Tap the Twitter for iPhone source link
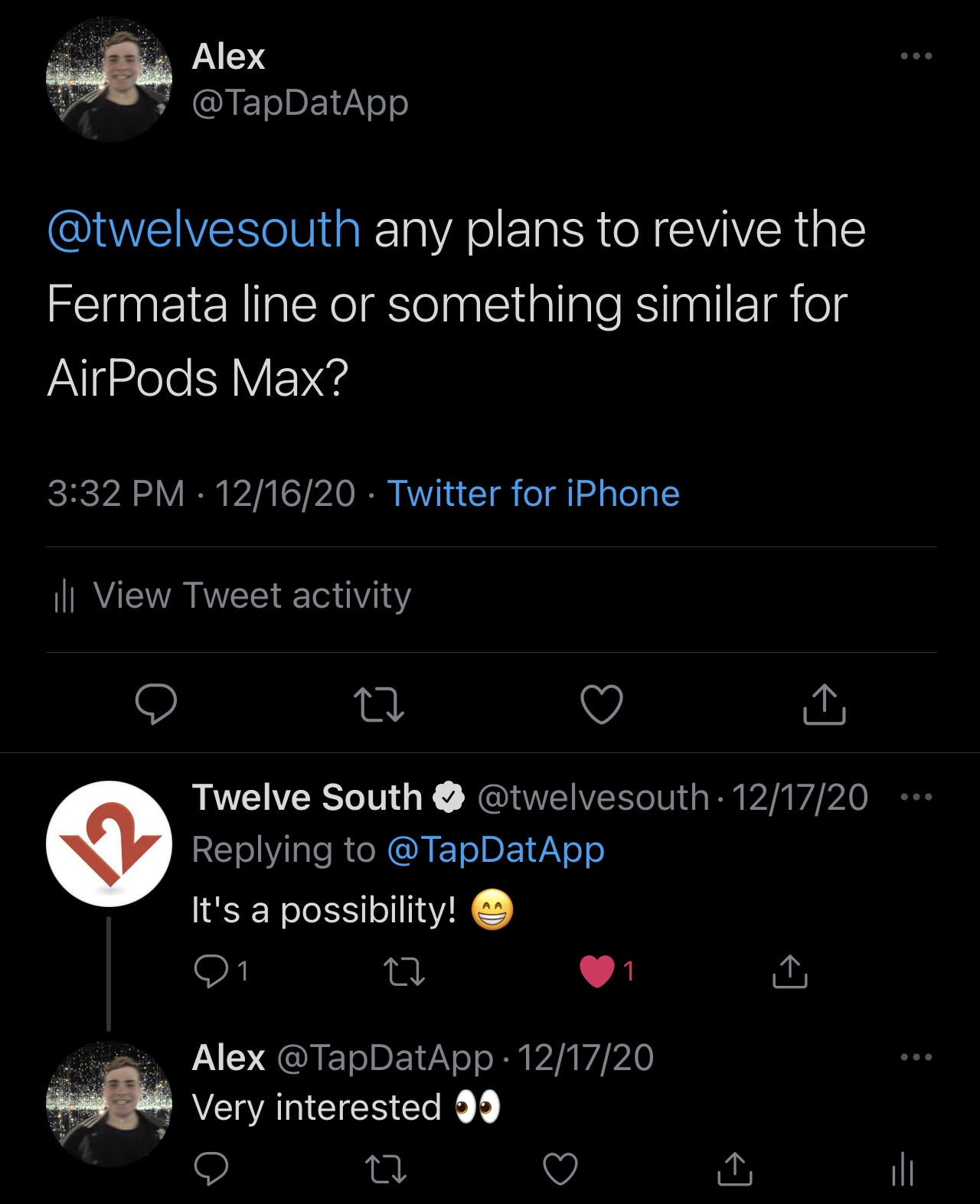This screenshot has width=980, height=1204. pyautogui.click(x=533, y=494)
